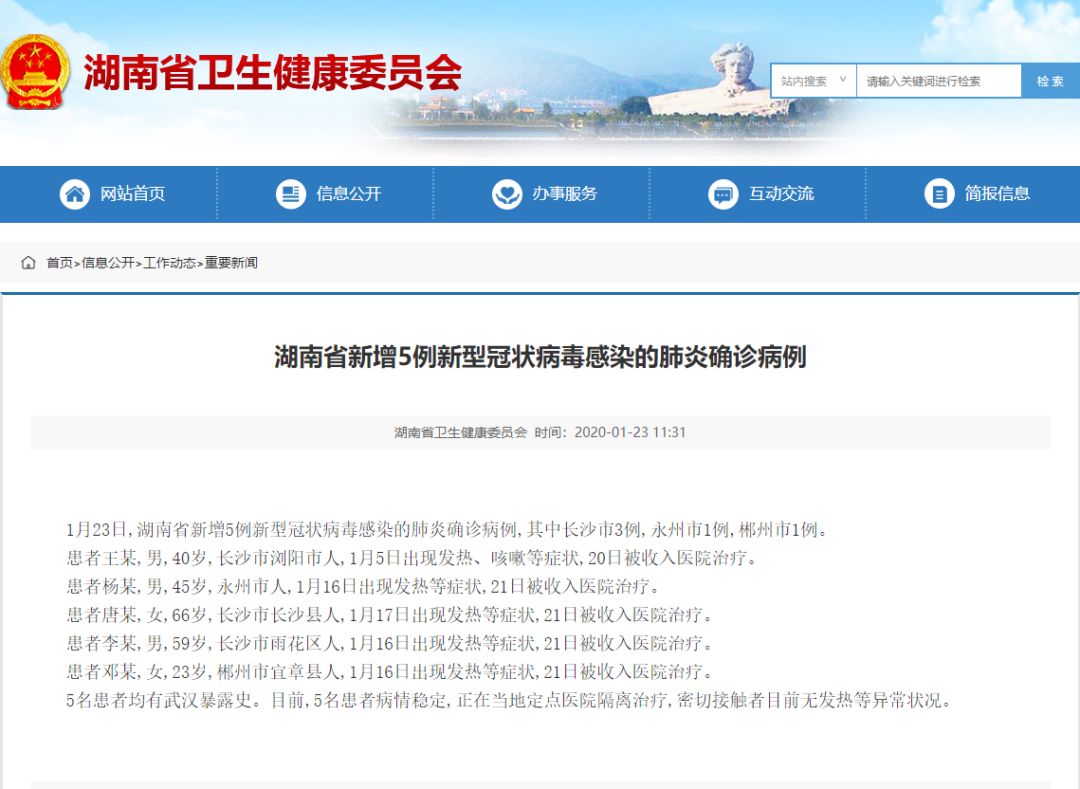
Task: Go to 工作动态 in the breadcrumb
Action: 169,262
